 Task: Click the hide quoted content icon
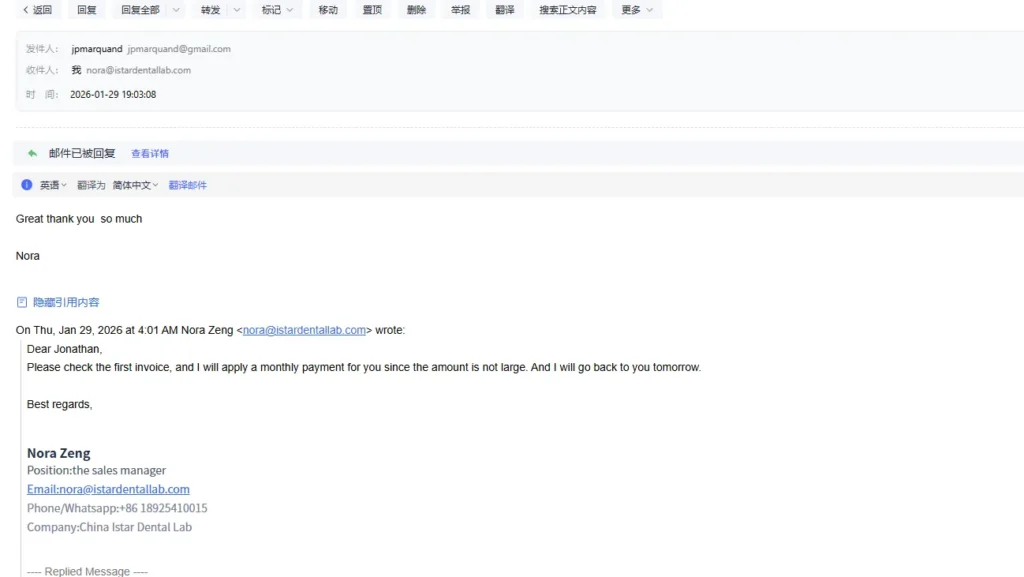tap(22, 302)
